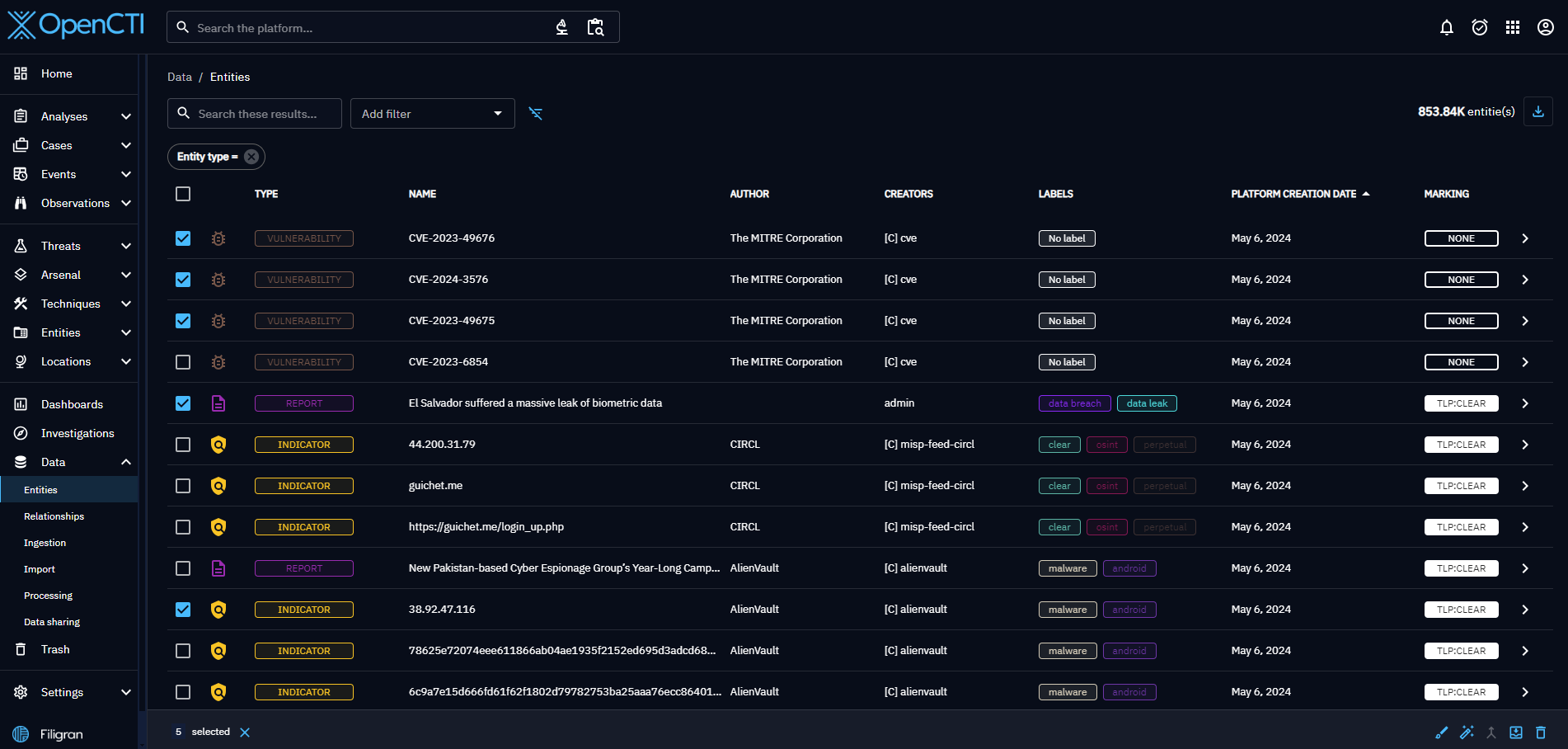Click the merge icon in bottom toolbar
This screenshot has height=749, width=1568.
[1491, 733]
